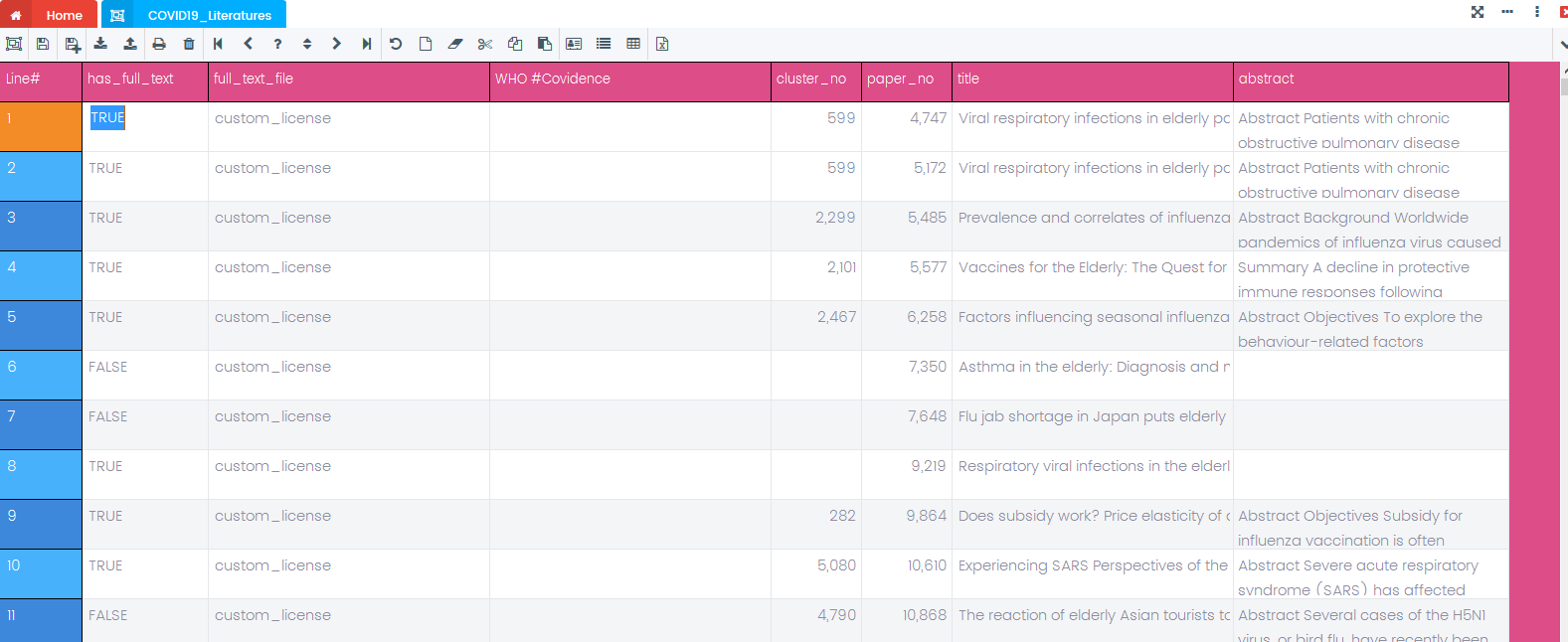Click the trash Delete icon
1568x642 pixels.
coord(189,44)
